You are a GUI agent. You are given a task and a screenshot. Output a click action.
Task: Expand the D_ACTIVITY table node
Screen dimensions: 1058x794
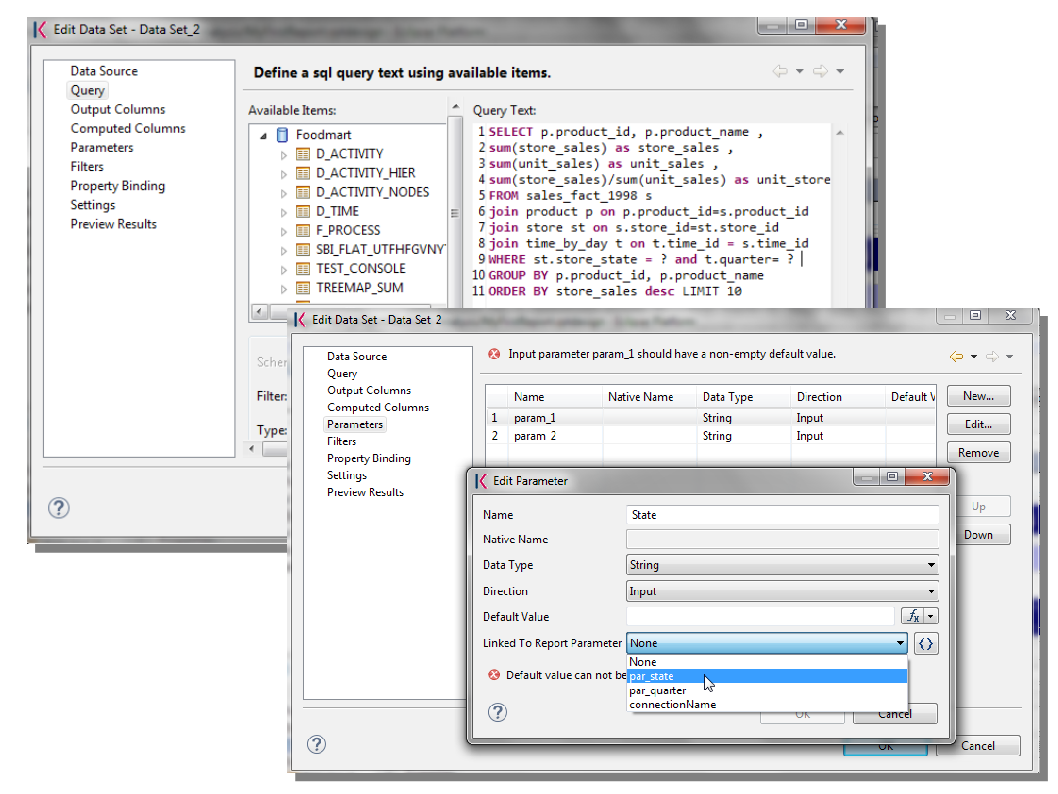(283, 154)
